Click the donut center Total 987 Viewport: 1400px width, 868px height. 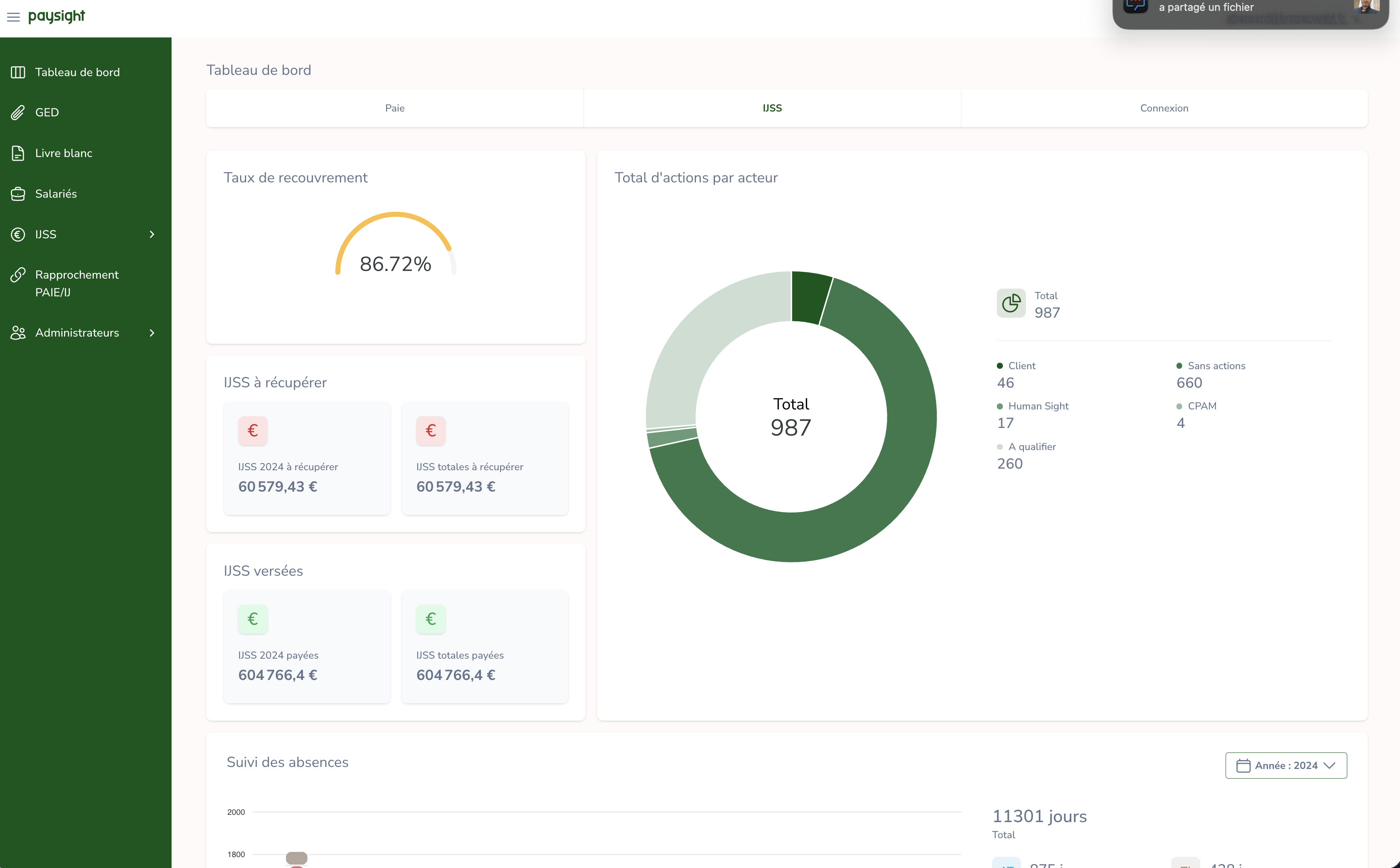[x=791, y=417]
